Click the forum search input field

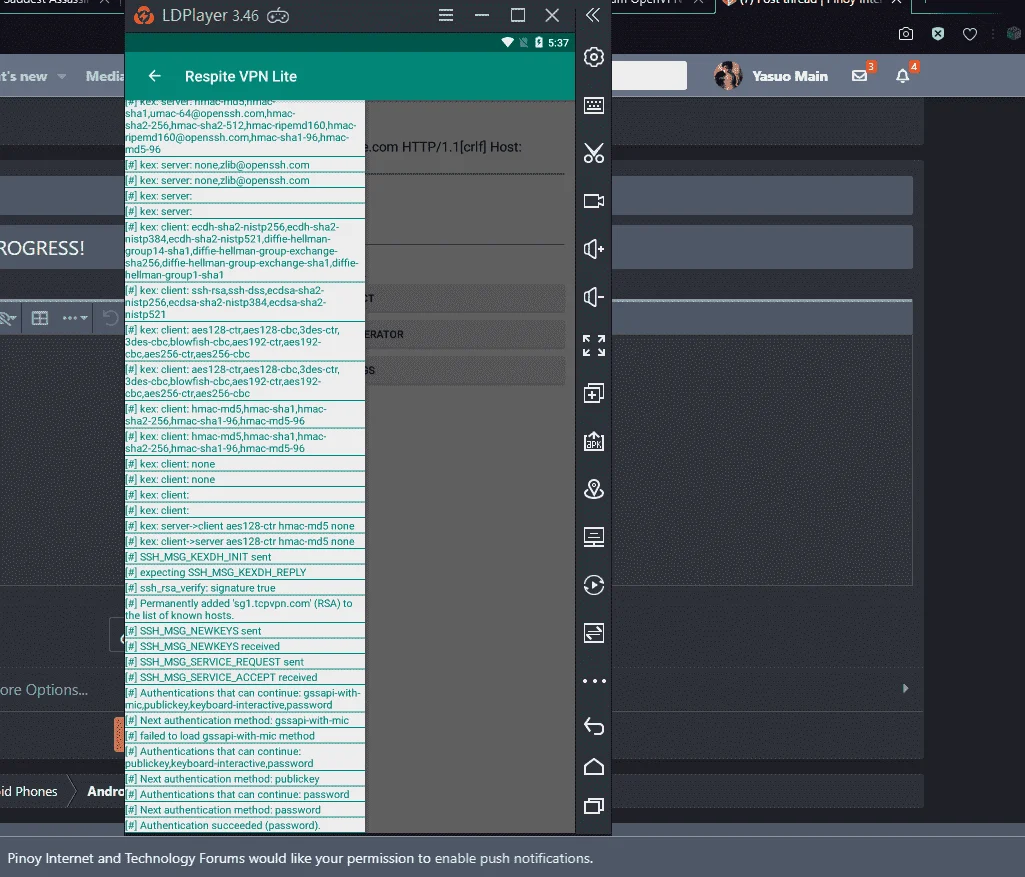pyautogui.click(x=649, y=75)
